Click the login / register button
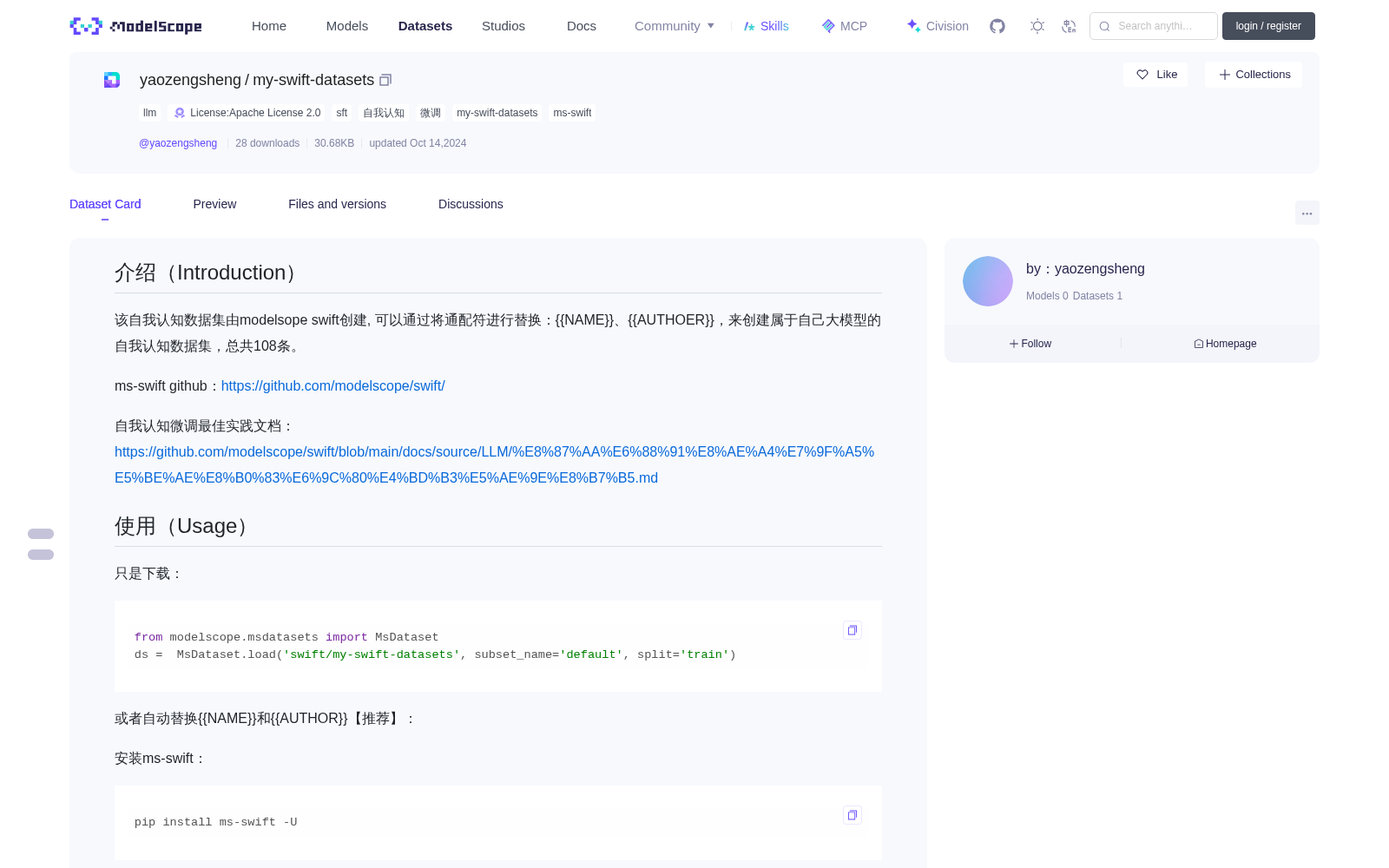The height and width of the screenshot is (868, 1389). (1268, 26)
